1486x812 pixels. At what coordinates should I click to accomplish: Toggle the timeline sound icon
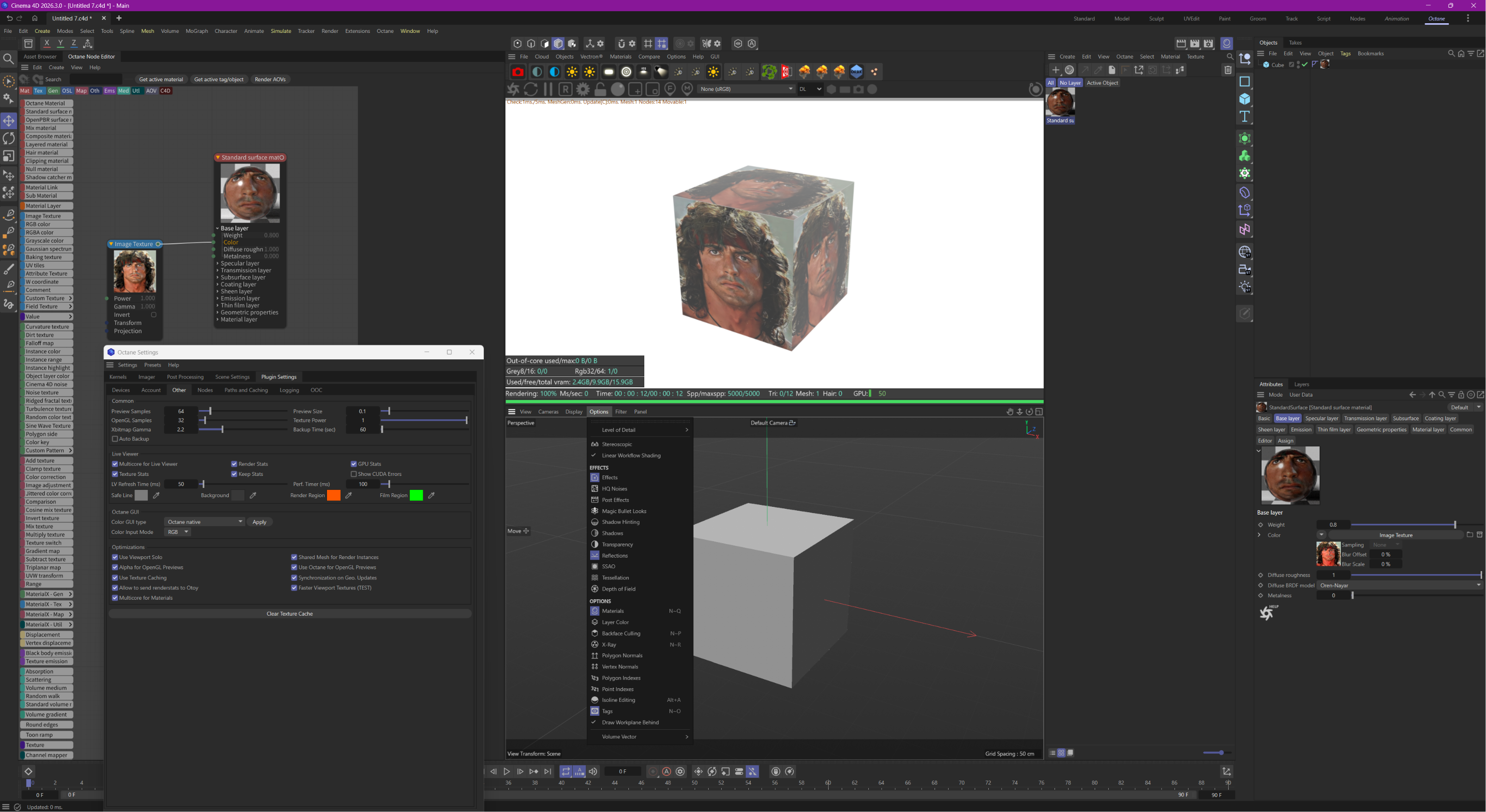(593, 772)
